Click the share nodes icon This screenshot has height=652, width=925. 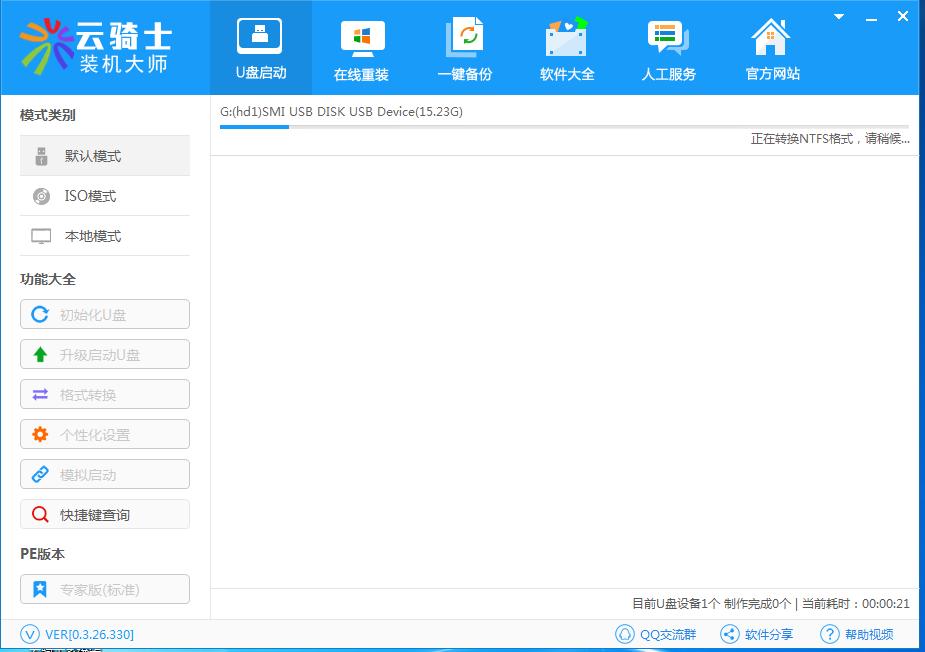point(730,634)
